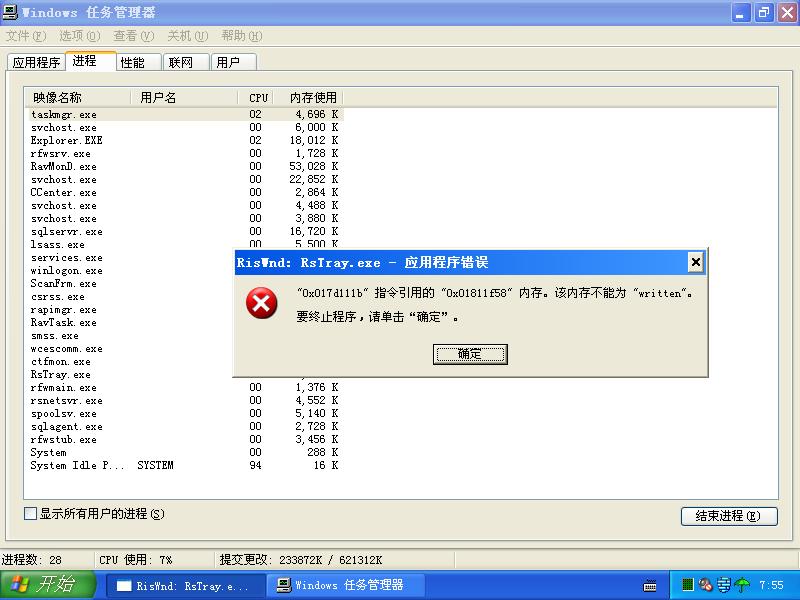Click the RisWnd window icon in the taskbar button
This screenshot has height=600, width=800.
coord(124,585)
